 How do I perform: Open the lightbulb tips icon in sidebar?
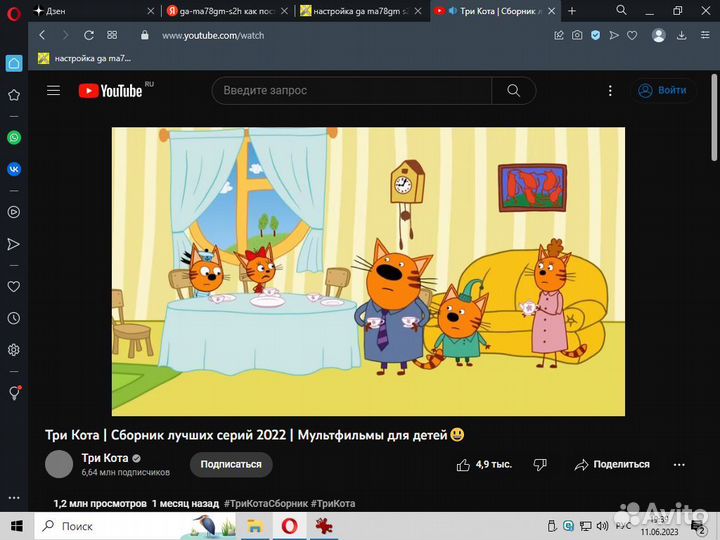pyautogui.click(x=15, y=393)
